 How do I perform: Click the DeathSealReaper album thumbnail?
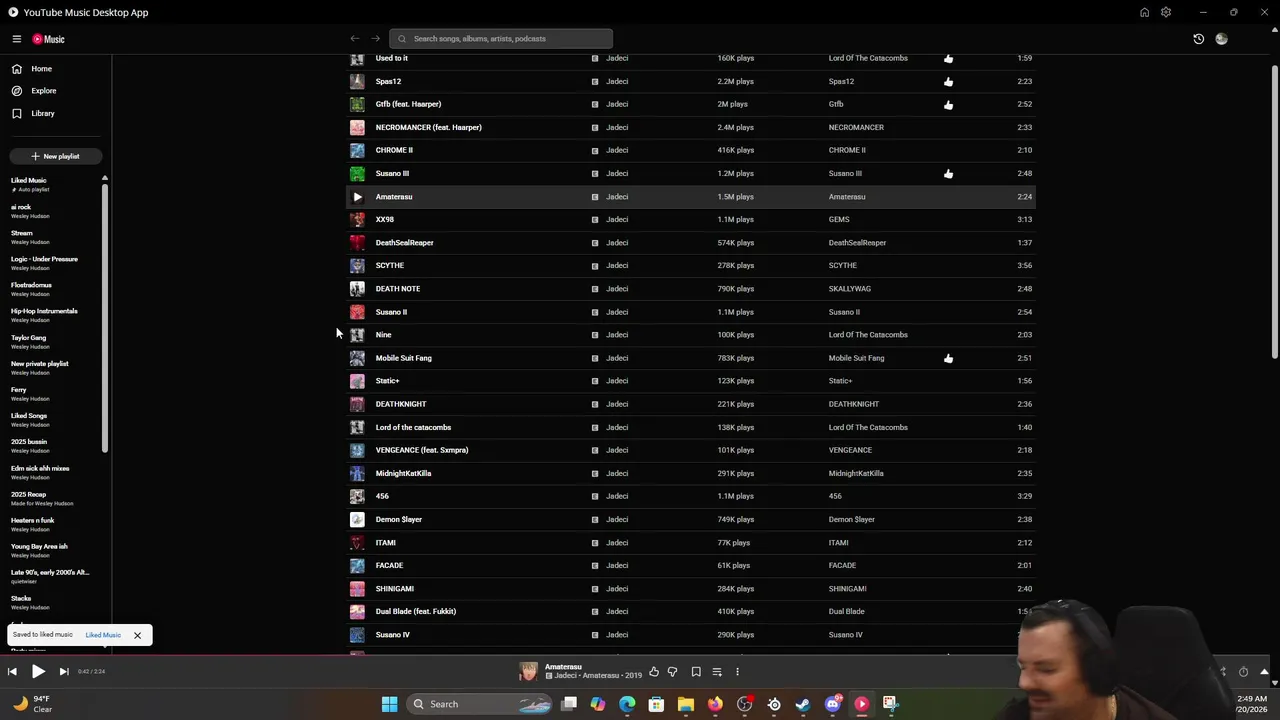point(357,243)
